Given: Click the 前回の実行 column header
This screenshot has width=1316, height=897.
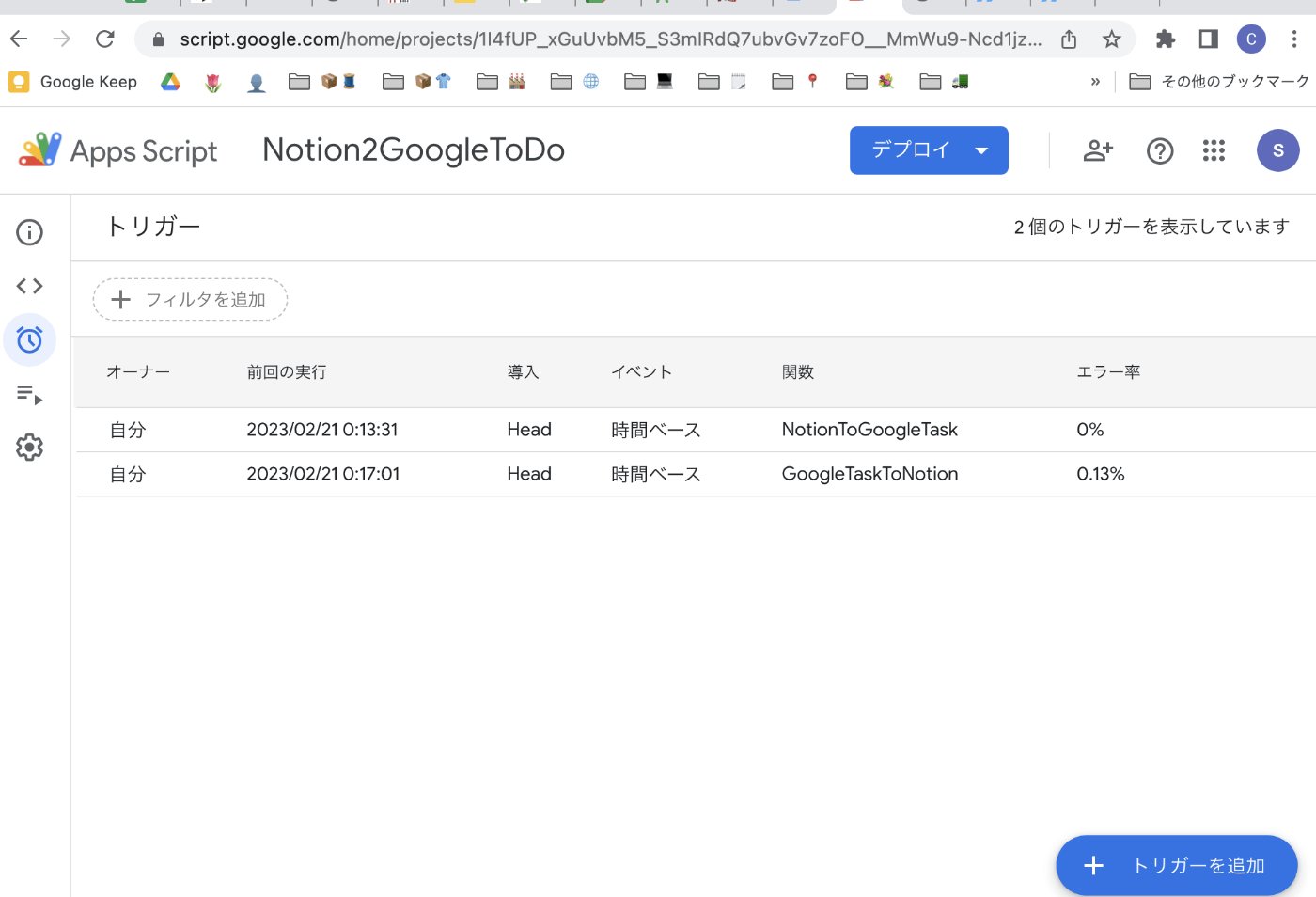Looking at the screenshot, I should point(287,372).
